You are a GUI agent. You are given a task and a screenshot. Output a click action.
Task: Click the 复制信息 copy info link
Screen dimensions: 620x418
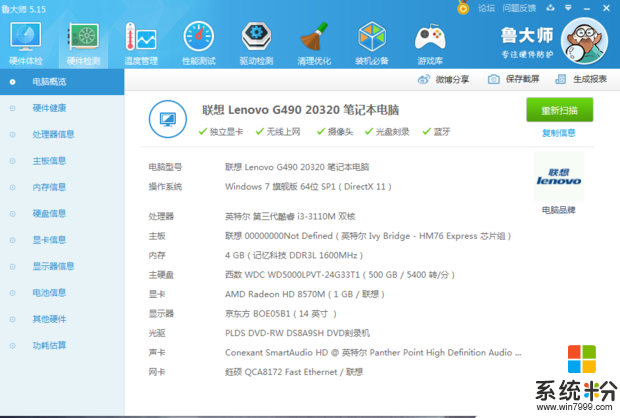point(559,133)
